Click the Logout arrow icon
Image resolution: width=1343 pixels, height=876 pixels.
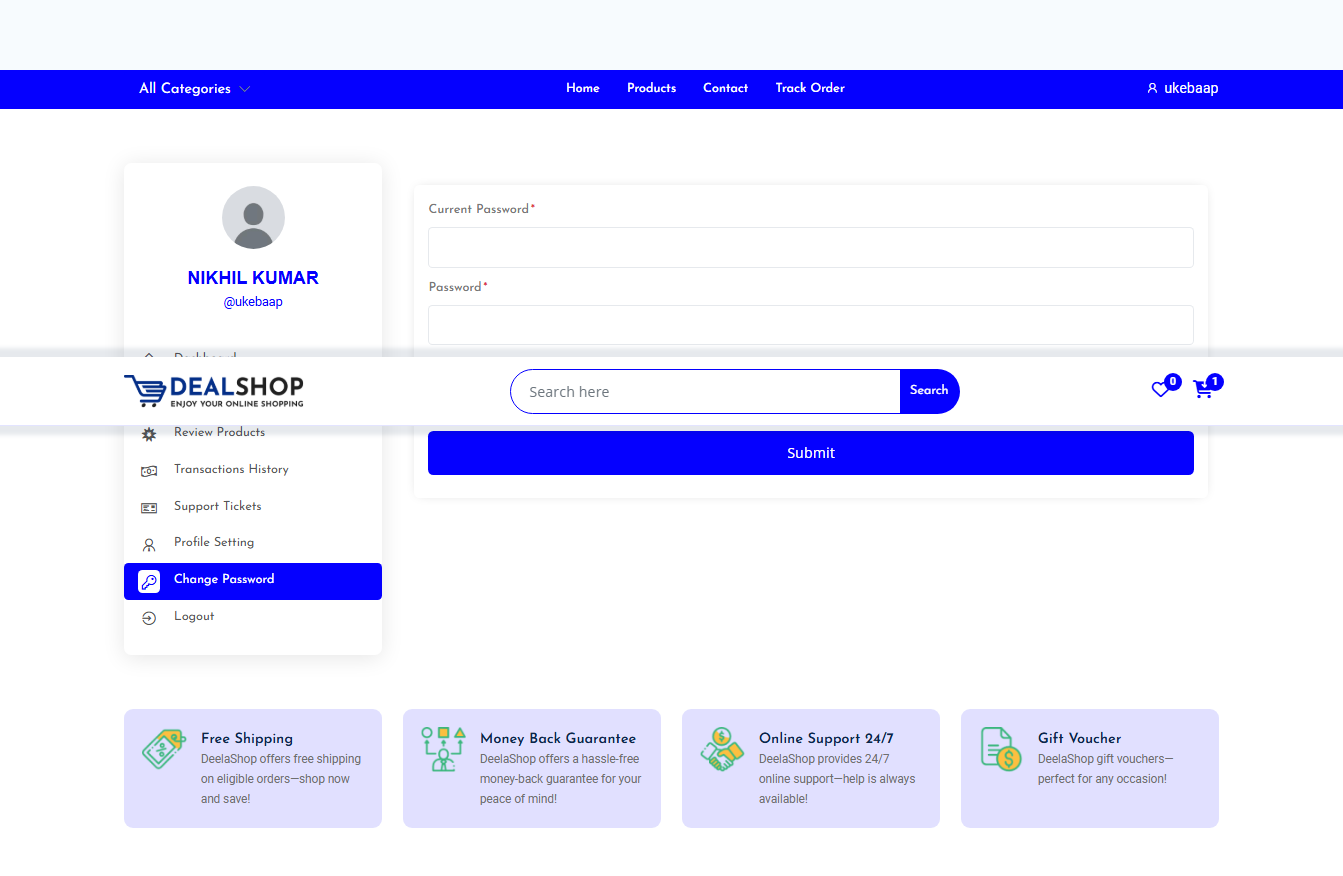(149, 618)
